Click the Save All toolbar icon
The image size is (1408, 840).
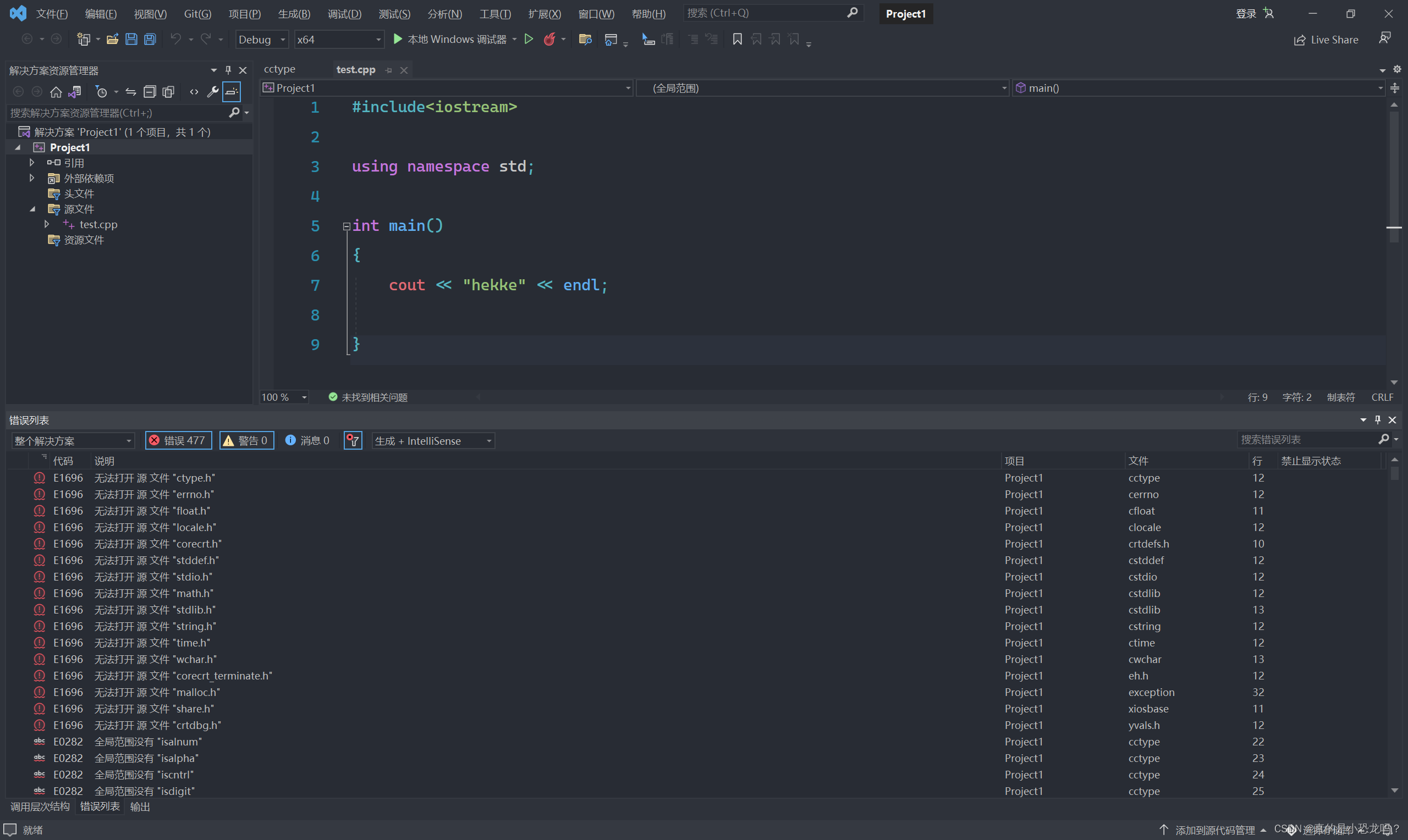click(150, 39)
